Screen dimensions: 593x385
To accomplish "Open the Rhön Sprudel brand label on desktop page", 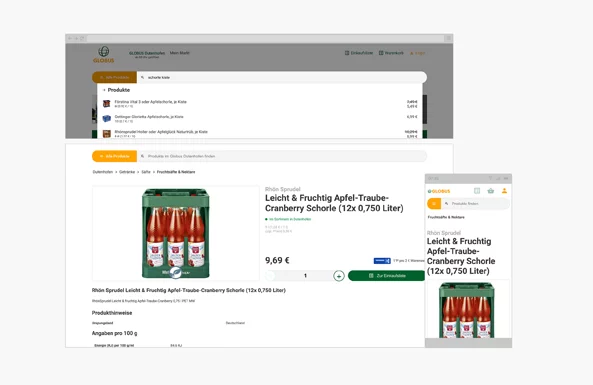I will pyautogui.click(x=283, y=189).
